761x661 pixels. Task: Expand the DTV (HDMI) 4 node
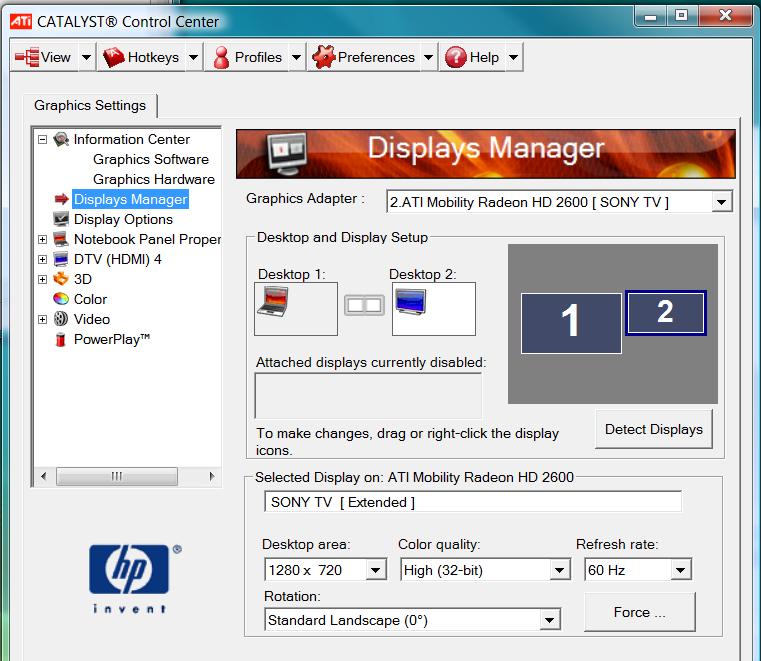(43, 259)
